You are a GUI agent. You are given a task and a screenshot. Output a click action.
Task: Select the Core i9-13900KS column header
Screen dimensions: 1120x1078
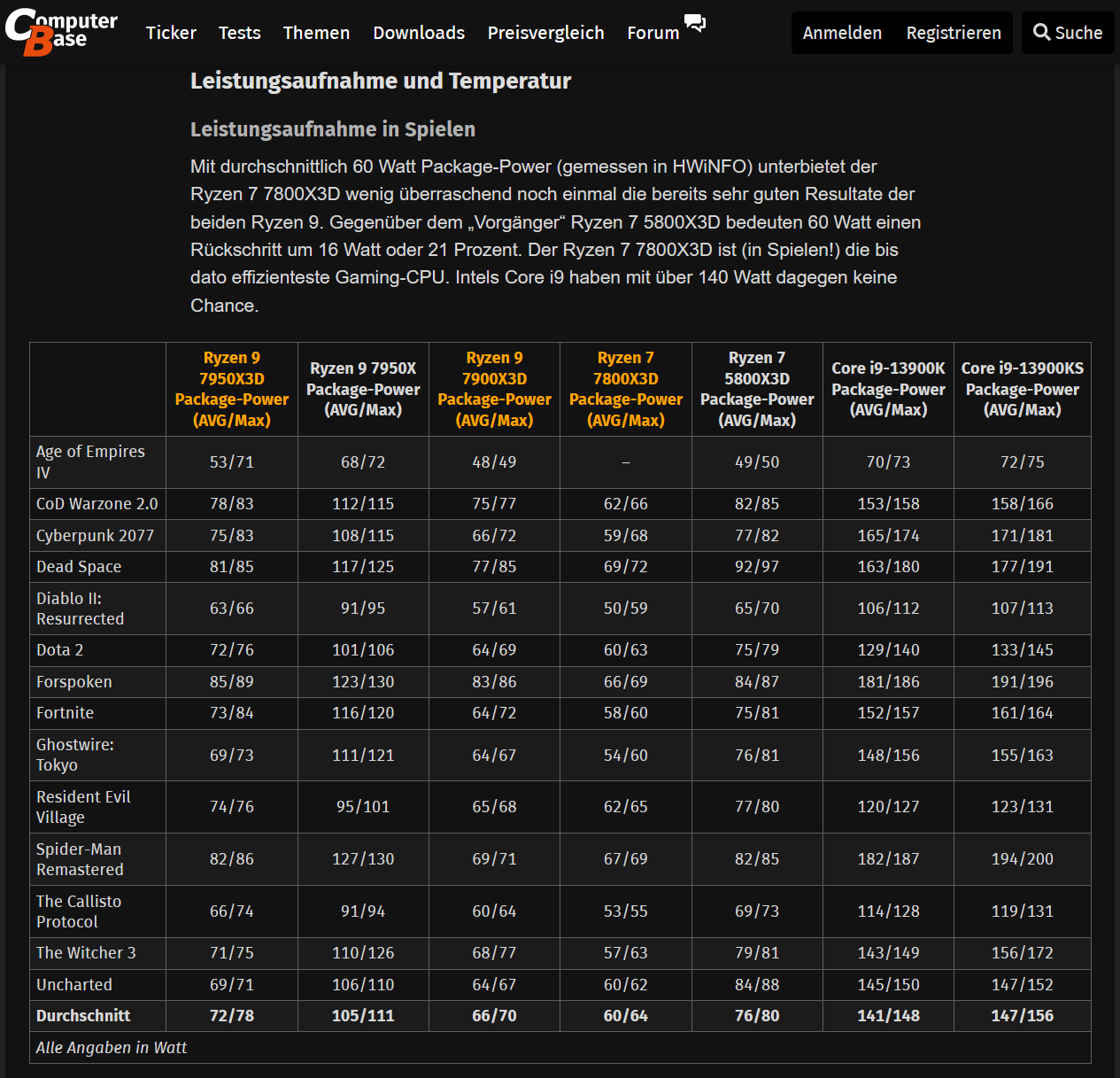click(x=1023, y=389)
